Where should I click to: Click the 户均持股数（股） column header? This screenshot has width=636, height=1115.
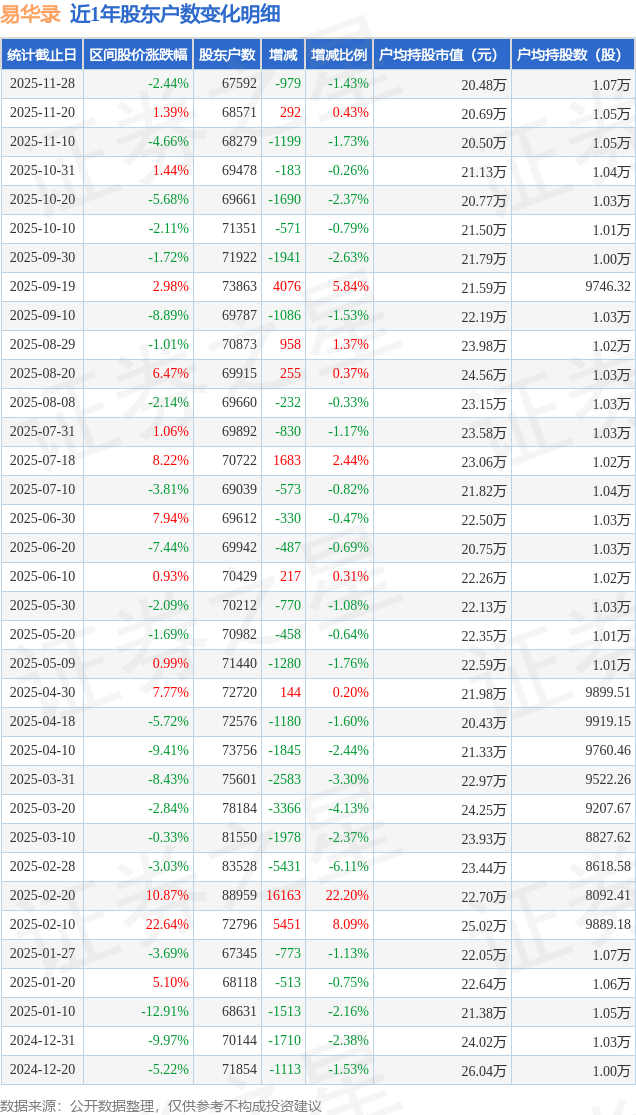pos(572,55)
